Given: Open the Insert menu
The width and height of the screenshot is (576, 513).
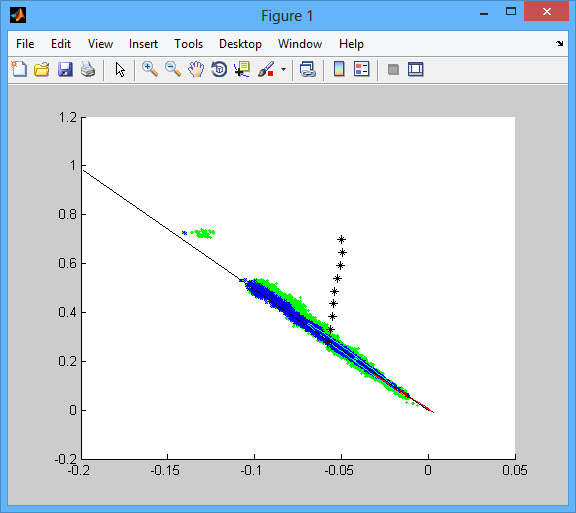Looking at the screenshot, I should (143, 44).
